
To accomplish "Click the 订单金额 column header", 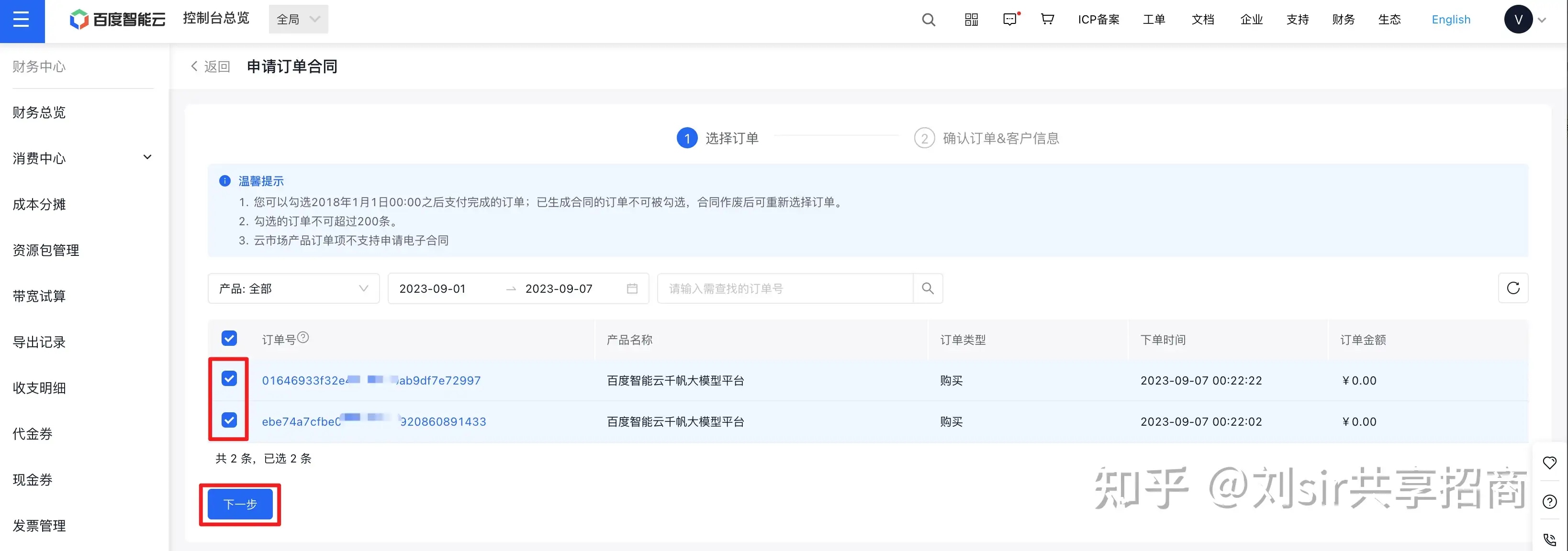I will 1363,340.
